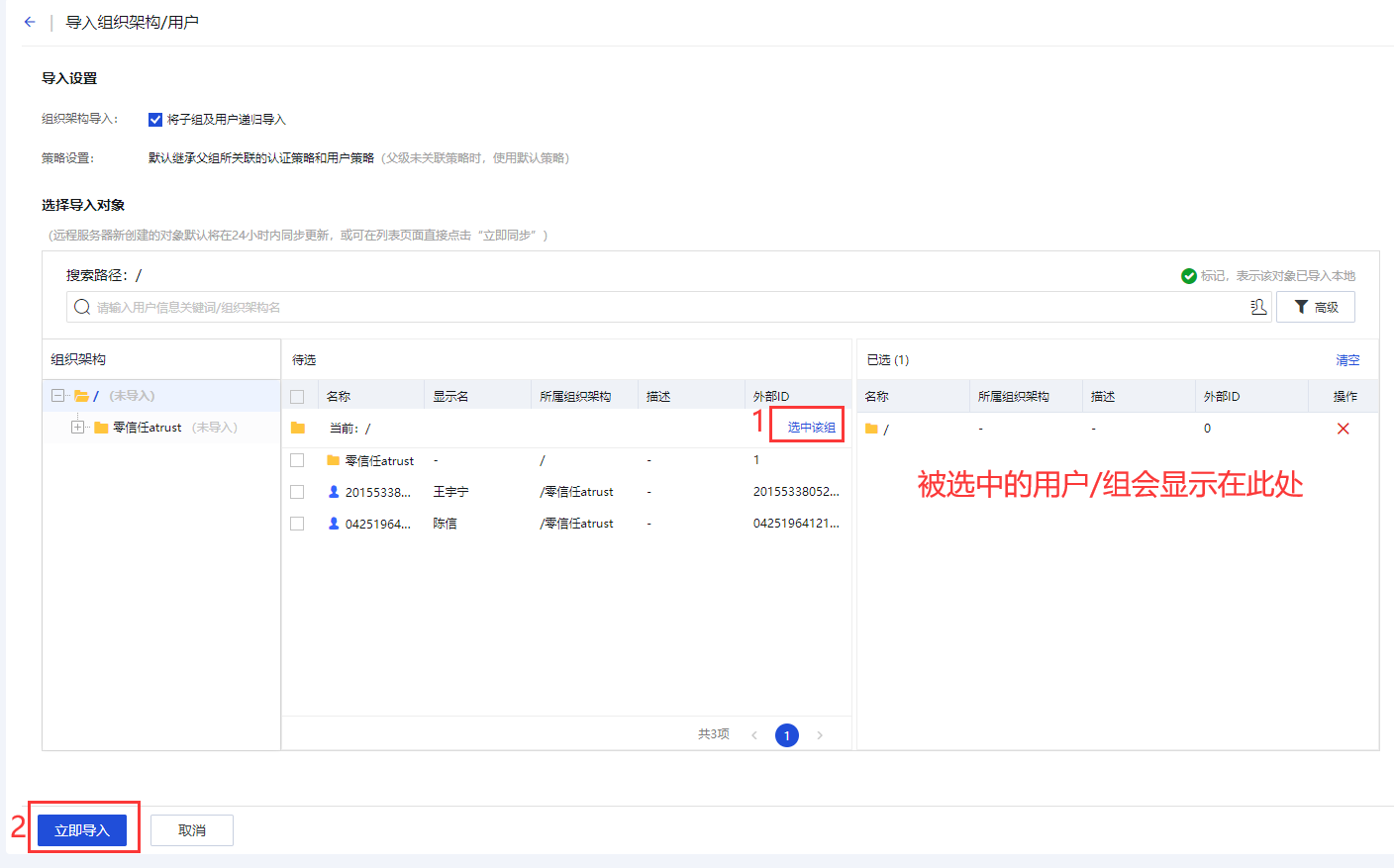Click 选中该组 to select this group

click(811, 428)
